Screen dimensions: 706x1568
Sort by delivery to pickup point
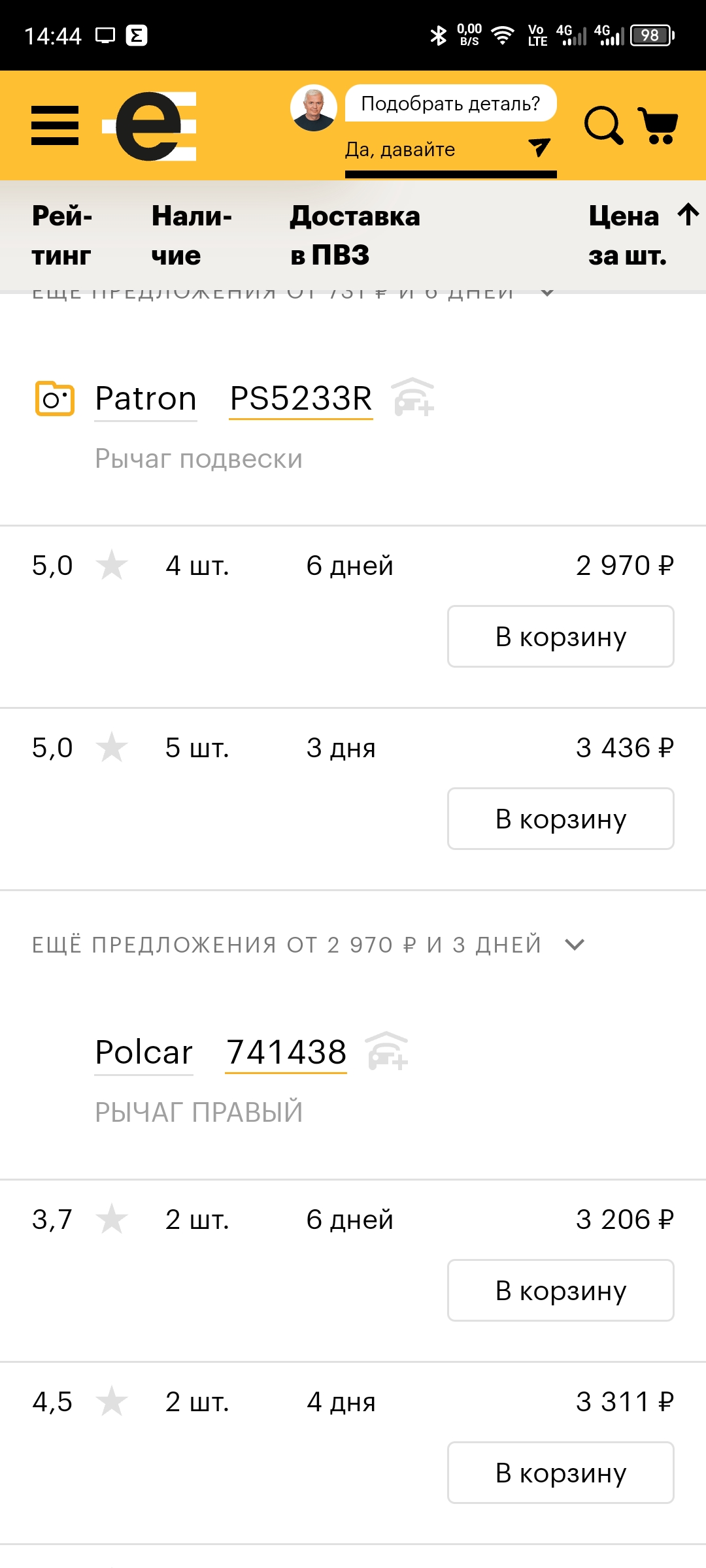[x=355, y=235]
